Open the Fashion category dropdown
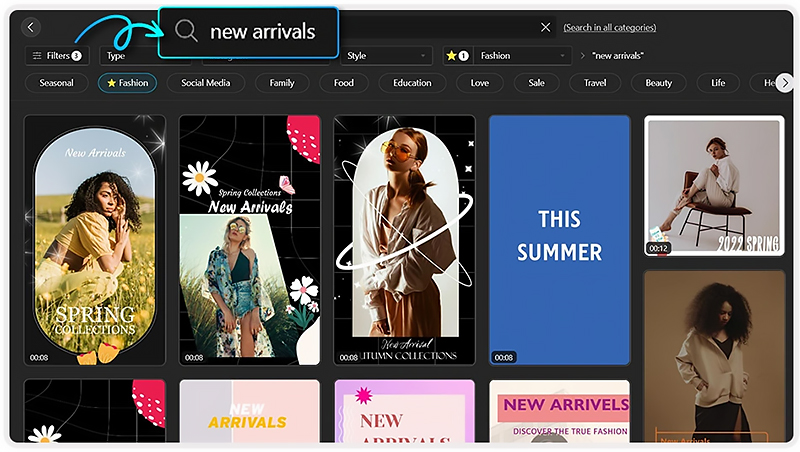 pyautogui.click(x=522, y=56)
